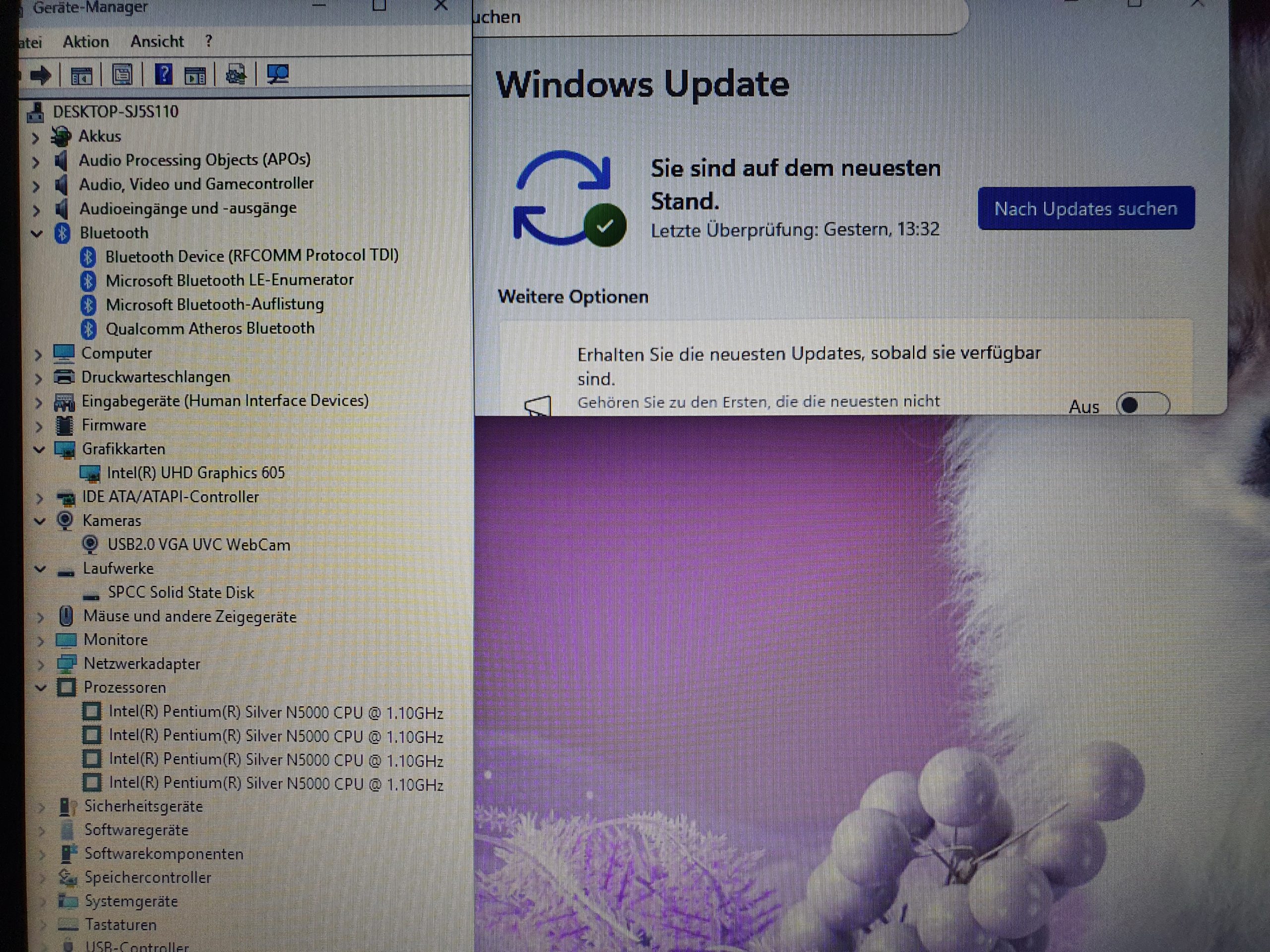The width and height of the screenshot is (1270, 952).
Task: Open the ? help menu
Action: (208, 41)
